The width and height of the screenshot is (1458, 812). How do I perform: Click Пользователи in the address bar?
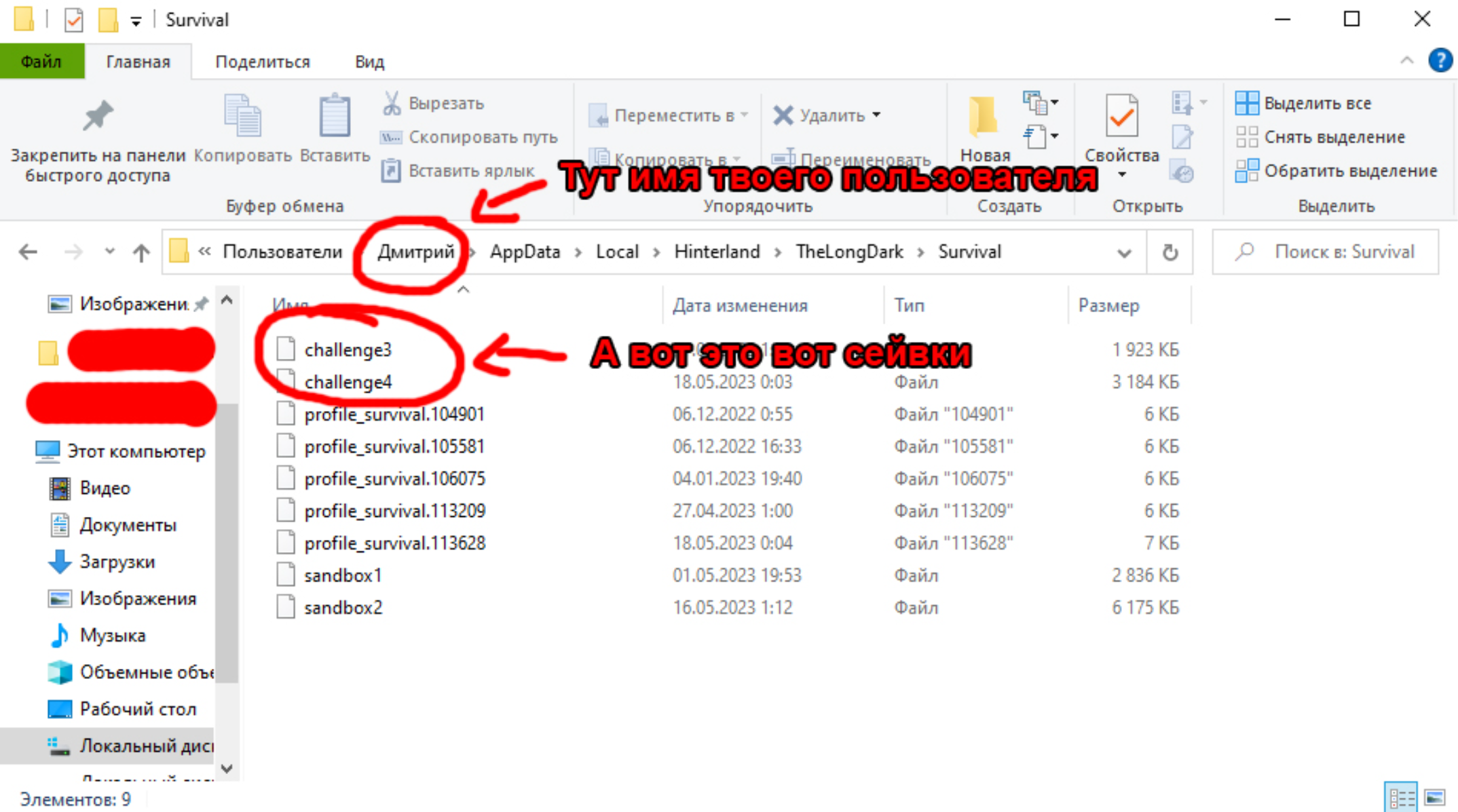(282, 252)
